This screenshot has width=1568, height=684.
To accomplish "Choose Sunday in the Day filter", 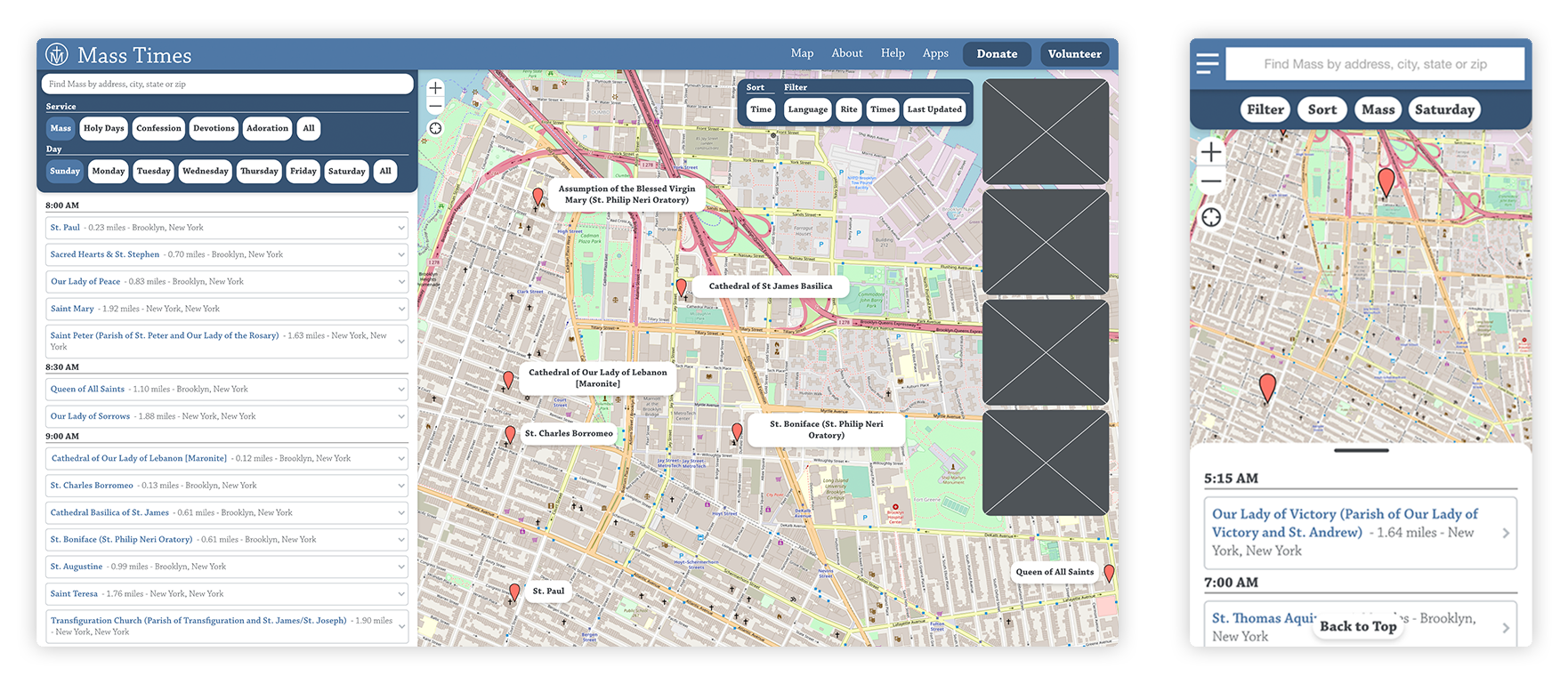I will tap(65, 171).
